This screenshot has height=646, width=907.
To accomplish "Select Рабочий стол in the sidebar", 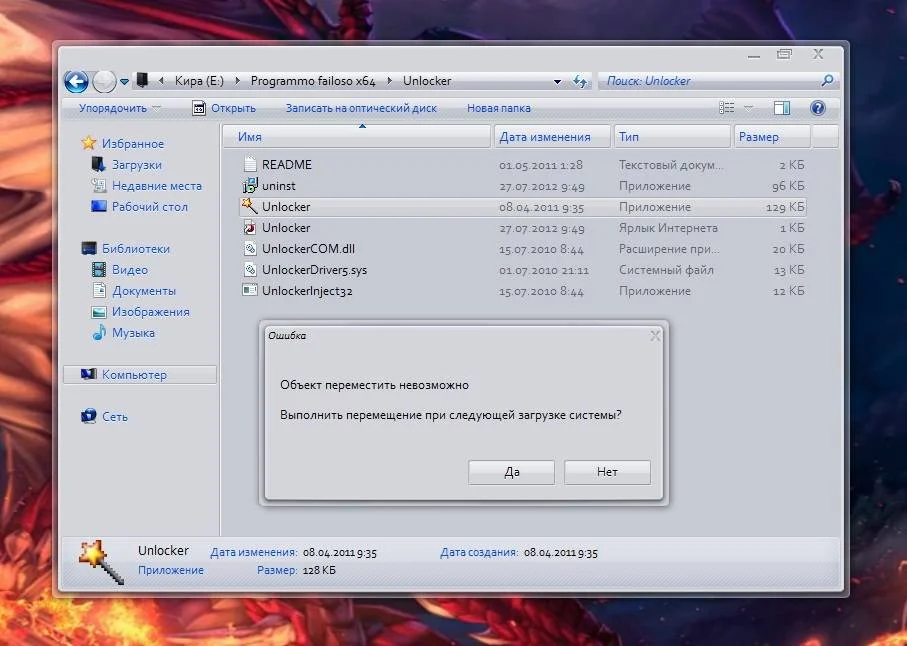I will [x=149, y=207].
